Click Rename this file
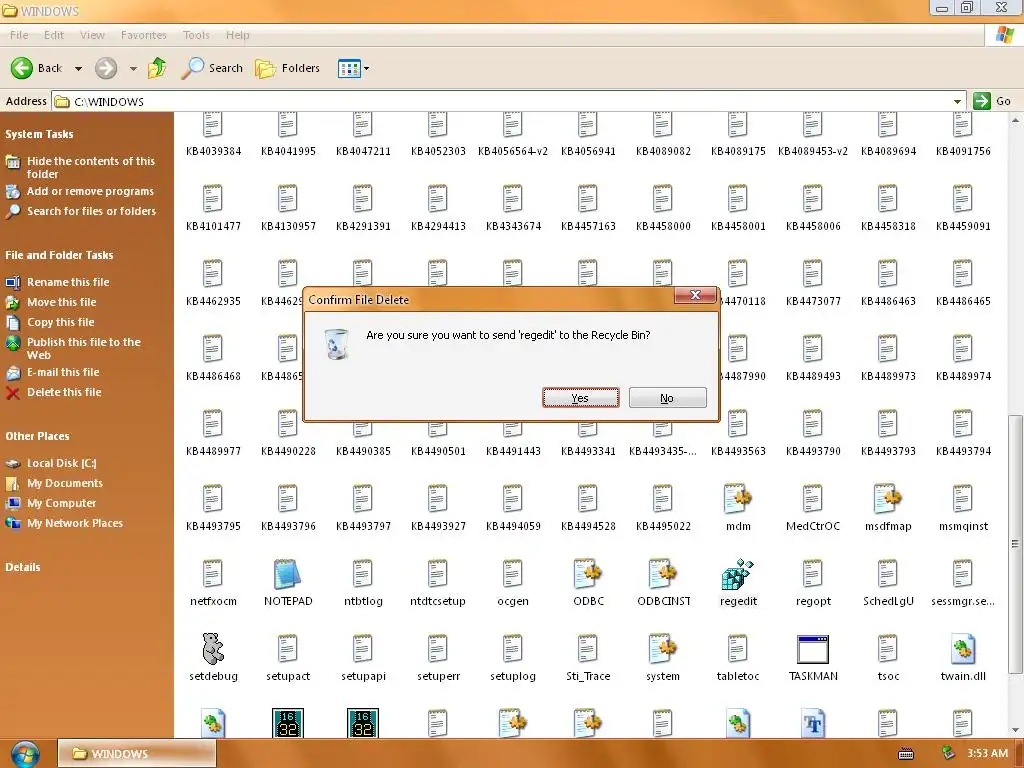Viewport: 1024px width, 768px height. pyautogui.click(x=68, y=282)
